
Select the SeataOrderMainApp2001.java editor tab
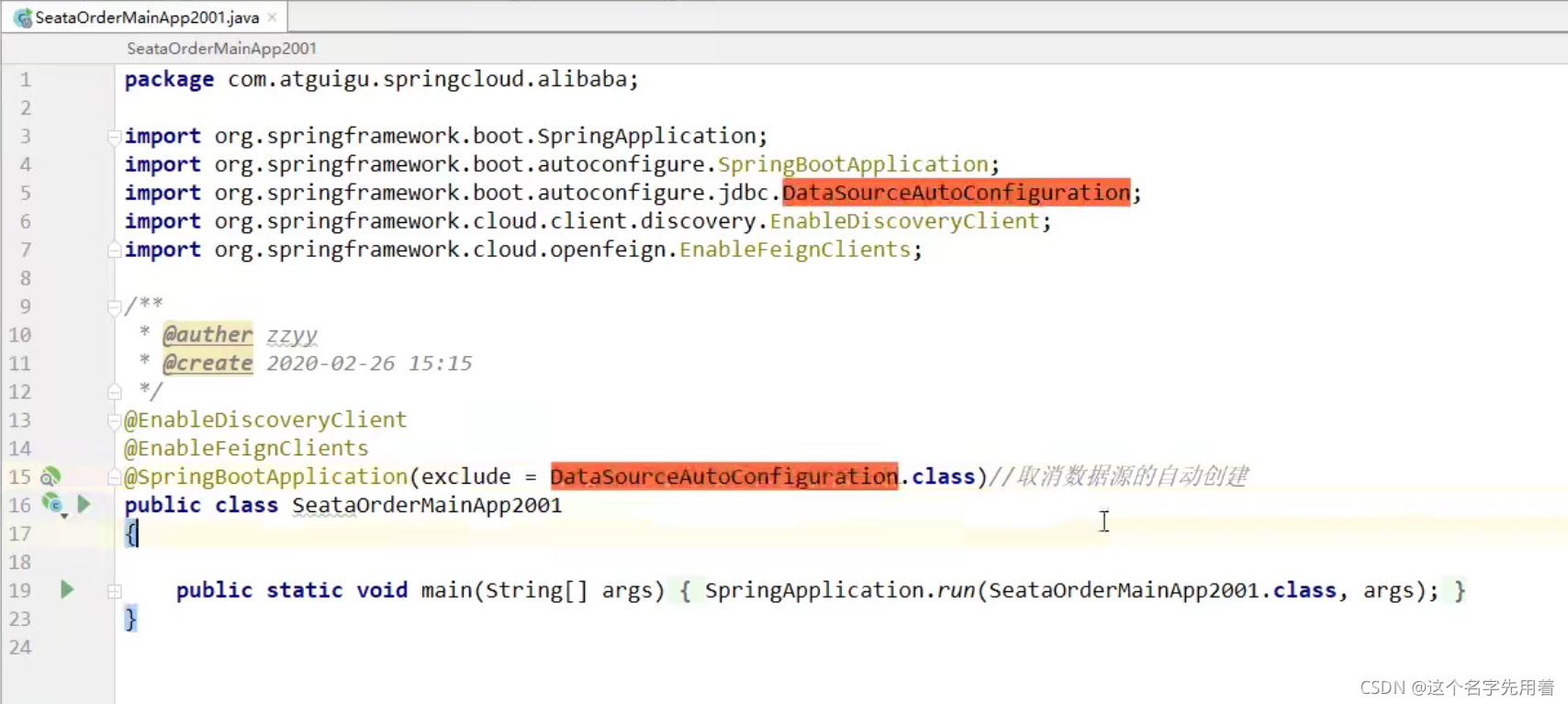[147, 17]
